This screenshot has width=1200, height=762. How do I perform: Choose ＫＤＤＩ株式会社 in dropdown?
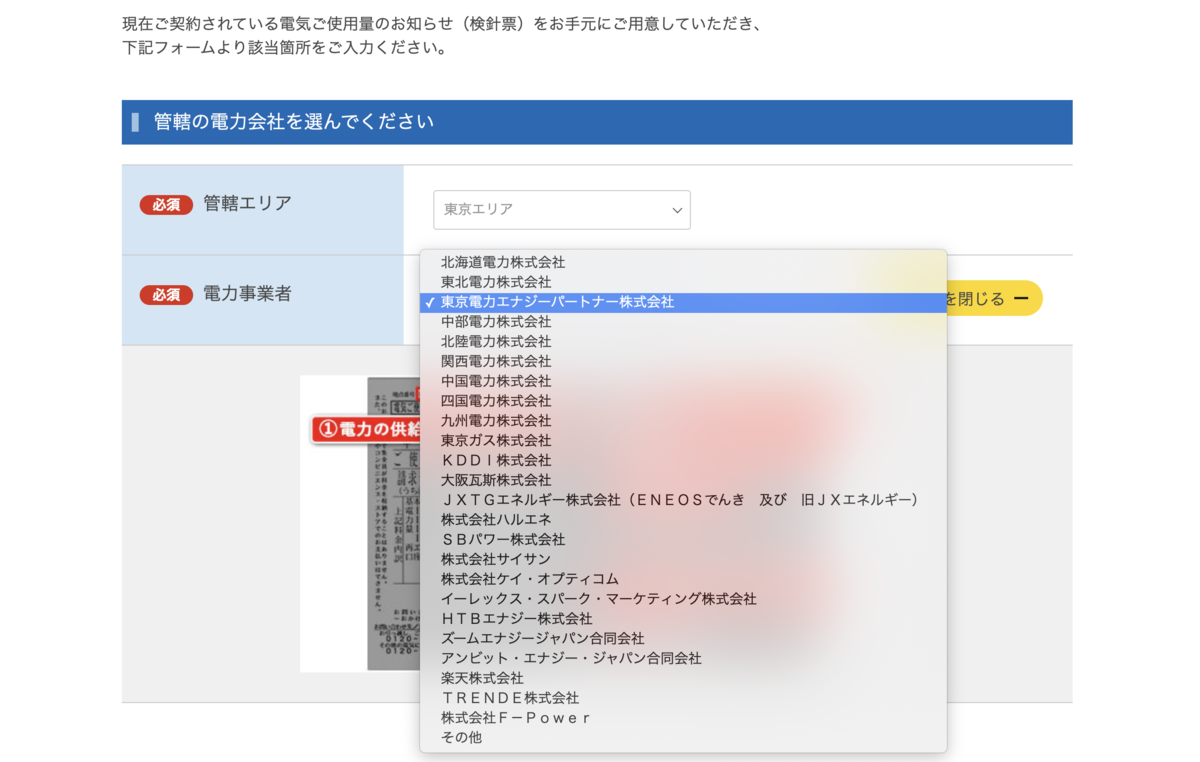point(683,461)
